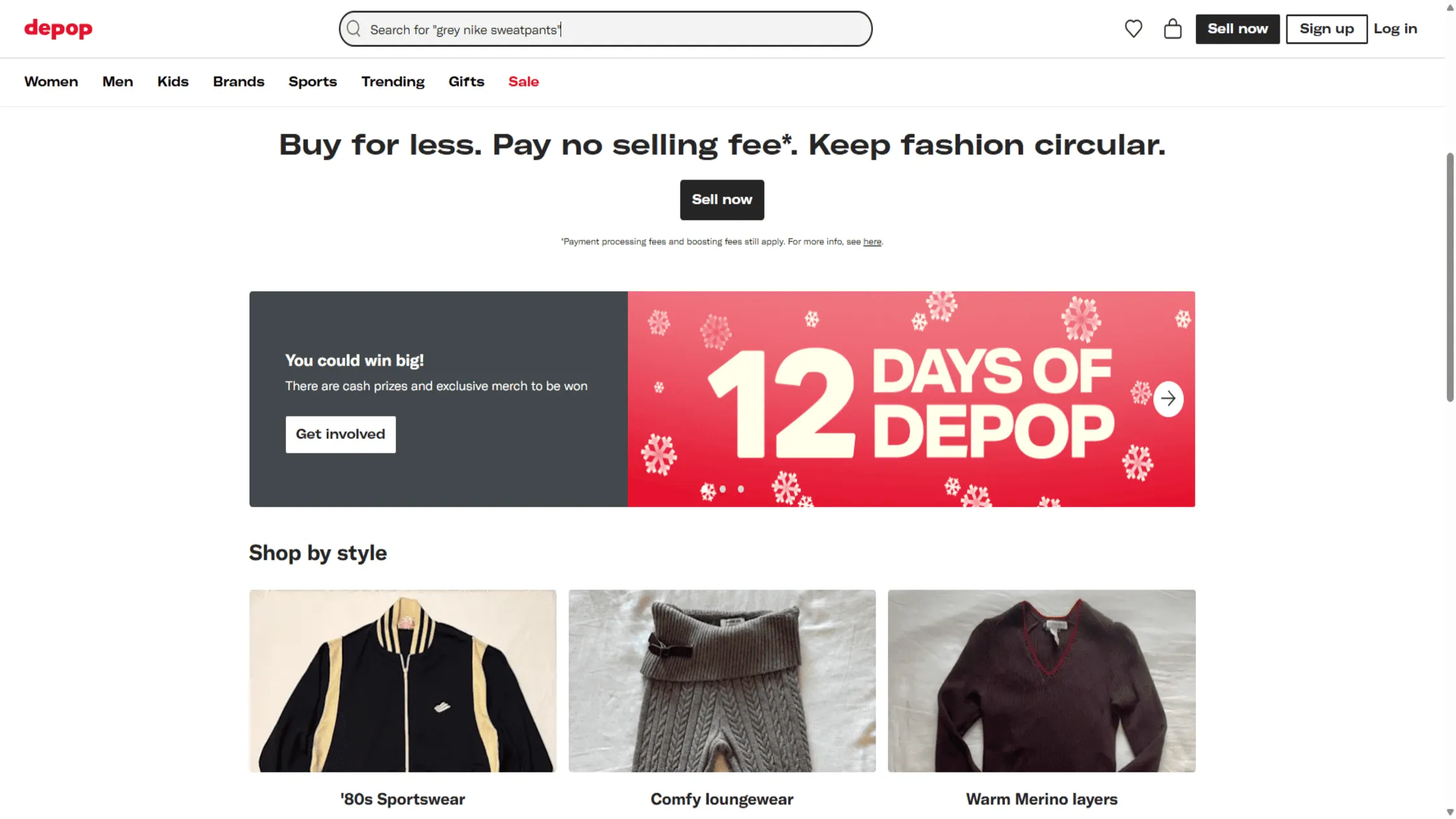Open the Log in page
This screenshot has width=1456, height=819.
coord(1396,29)
